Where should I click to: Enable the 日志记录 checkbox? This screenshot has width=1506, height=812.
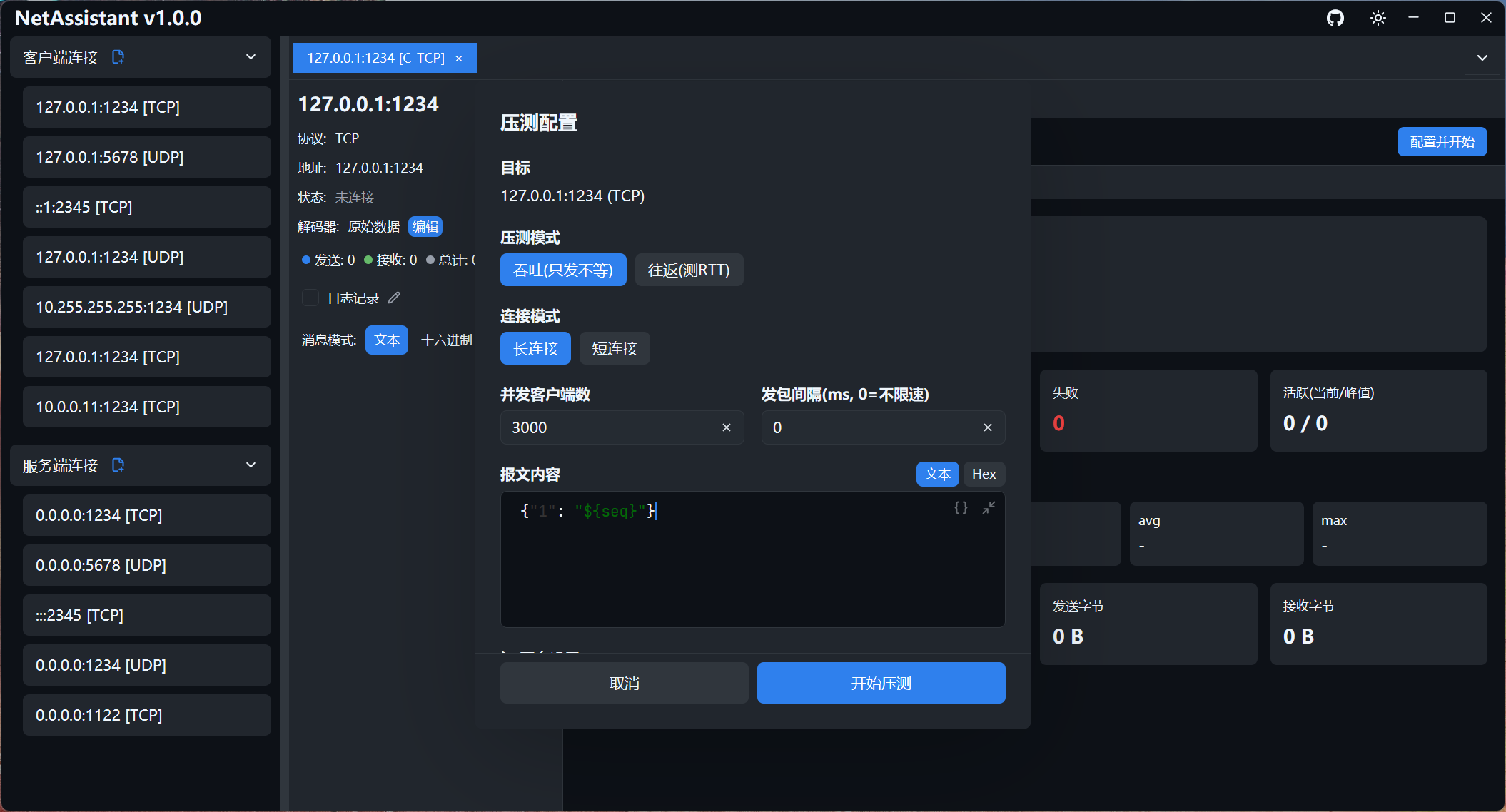click(x=310, y=298)
